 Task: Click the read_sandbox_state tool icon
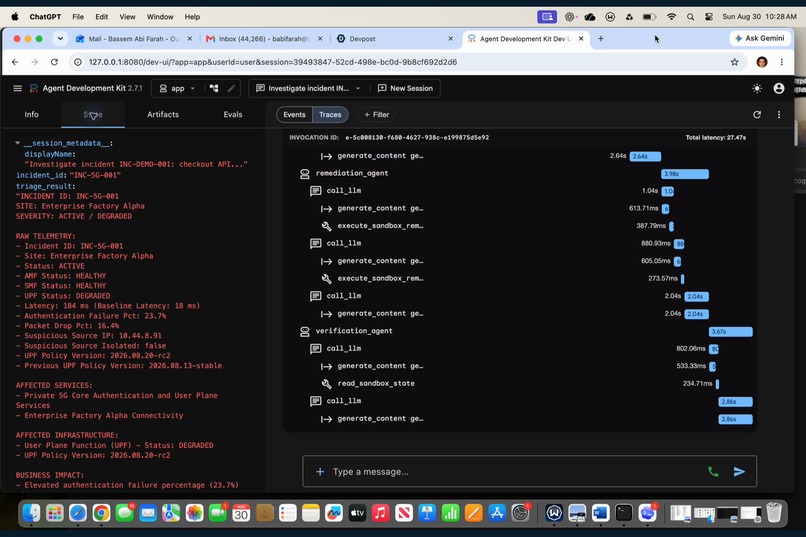(x=326, y=383)
